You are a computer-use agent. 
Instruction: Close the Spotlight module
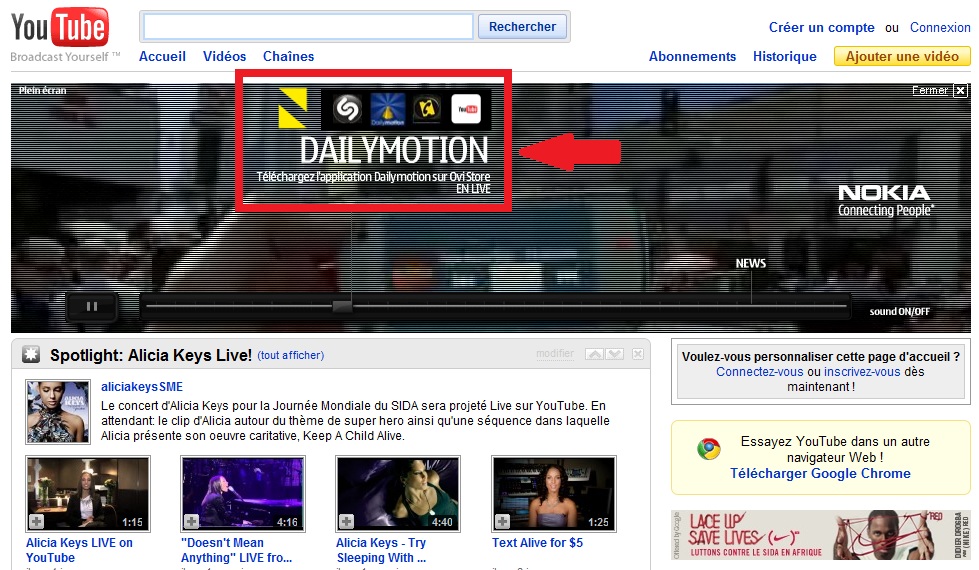637,354
